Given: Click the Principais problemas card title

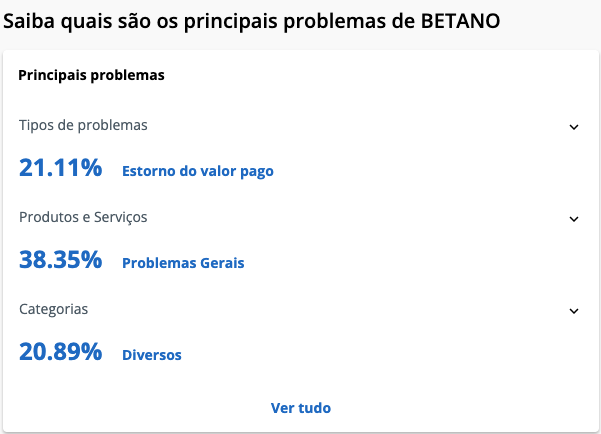Looking at the screenshot, I should point(91,75).
